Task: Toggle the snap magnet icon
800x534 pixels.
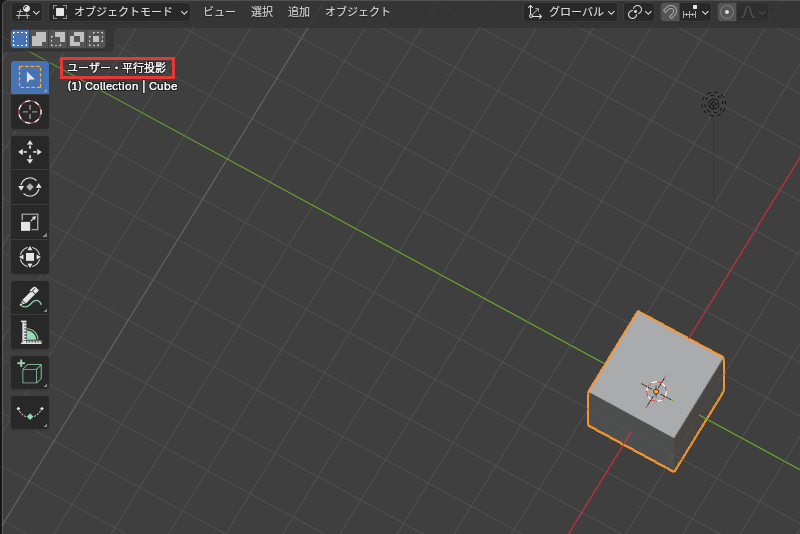Action: click(x=669, y=12)
